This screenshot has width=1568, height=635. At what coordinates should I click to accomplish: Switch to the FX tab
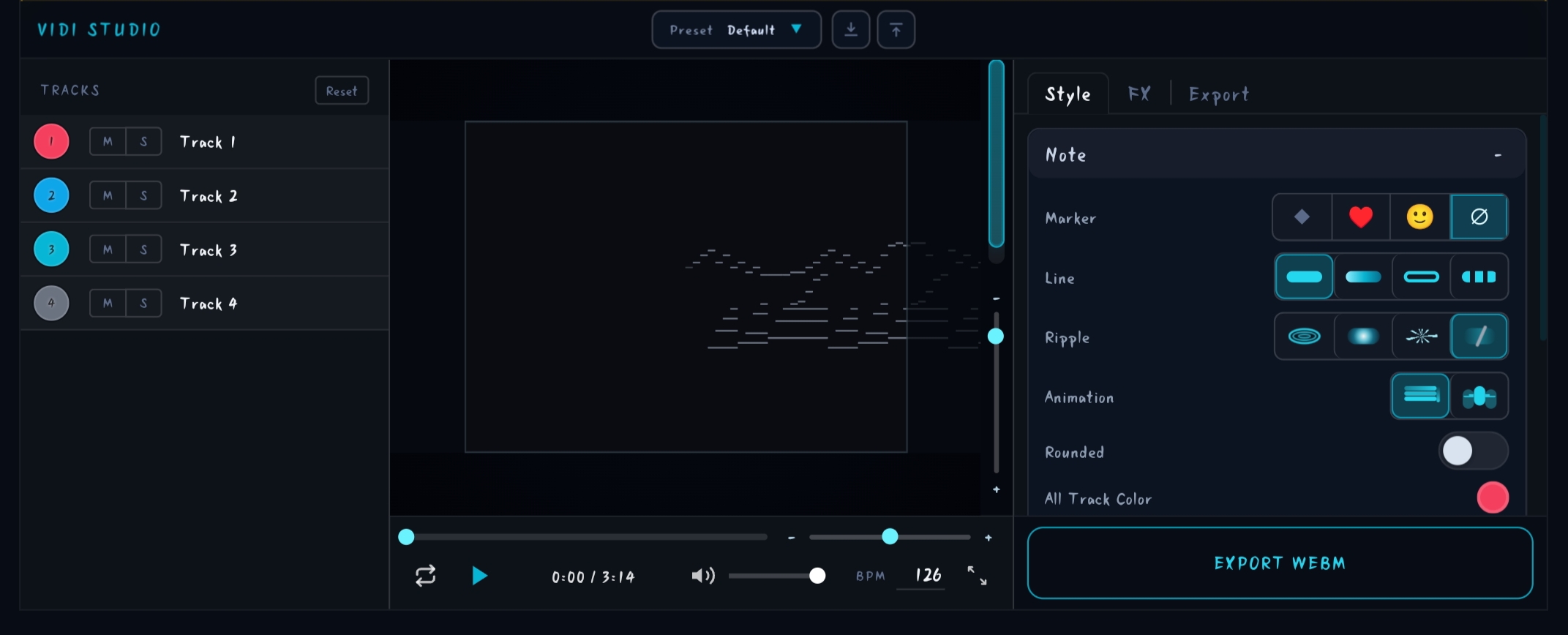click(x=1139, y=94)
